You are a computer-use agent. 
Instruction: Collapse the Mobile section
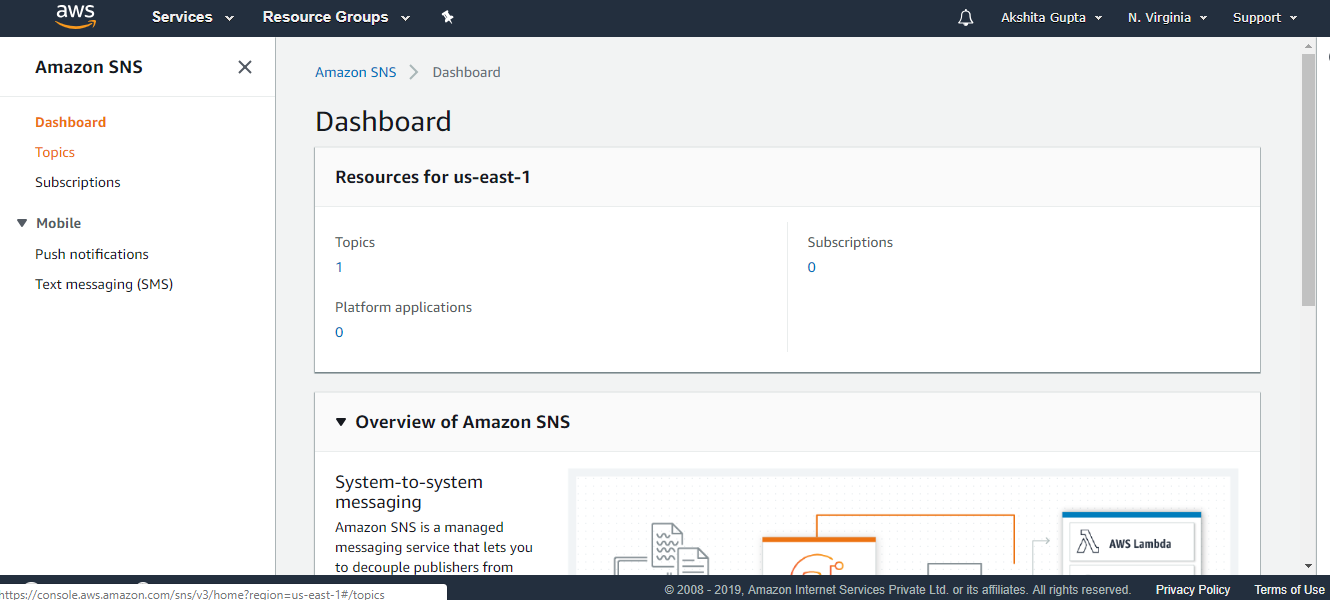[22, 222]
